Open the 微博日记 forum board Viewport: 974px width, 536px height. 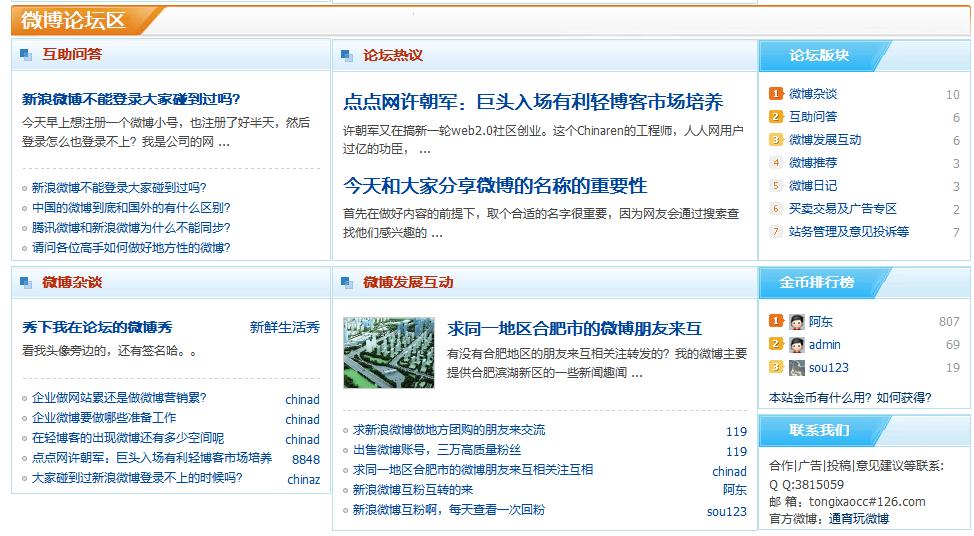(x=813, y=186)
